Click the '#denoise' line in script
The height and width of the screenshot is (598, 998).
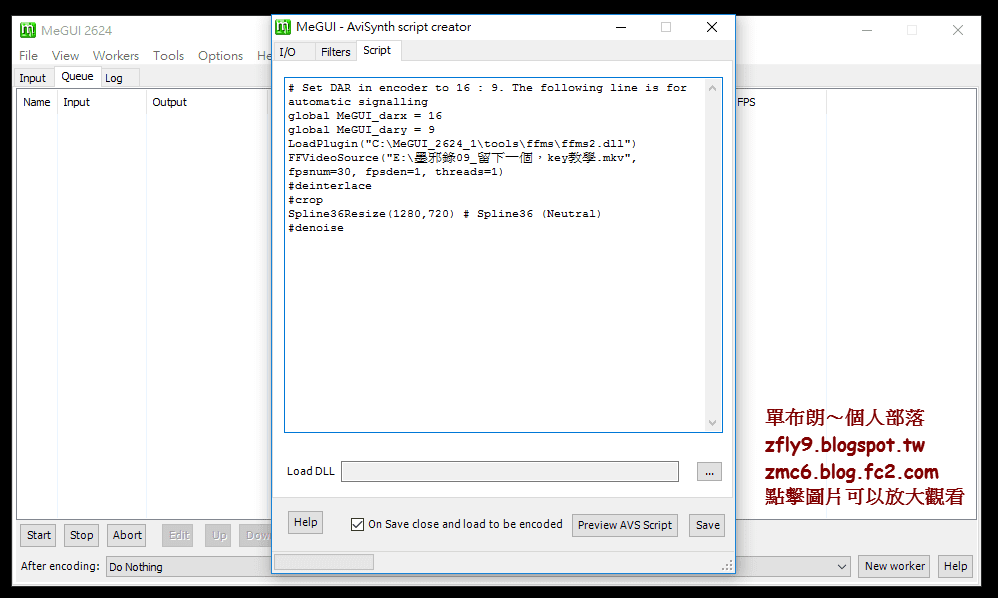[x=316, y=228]
